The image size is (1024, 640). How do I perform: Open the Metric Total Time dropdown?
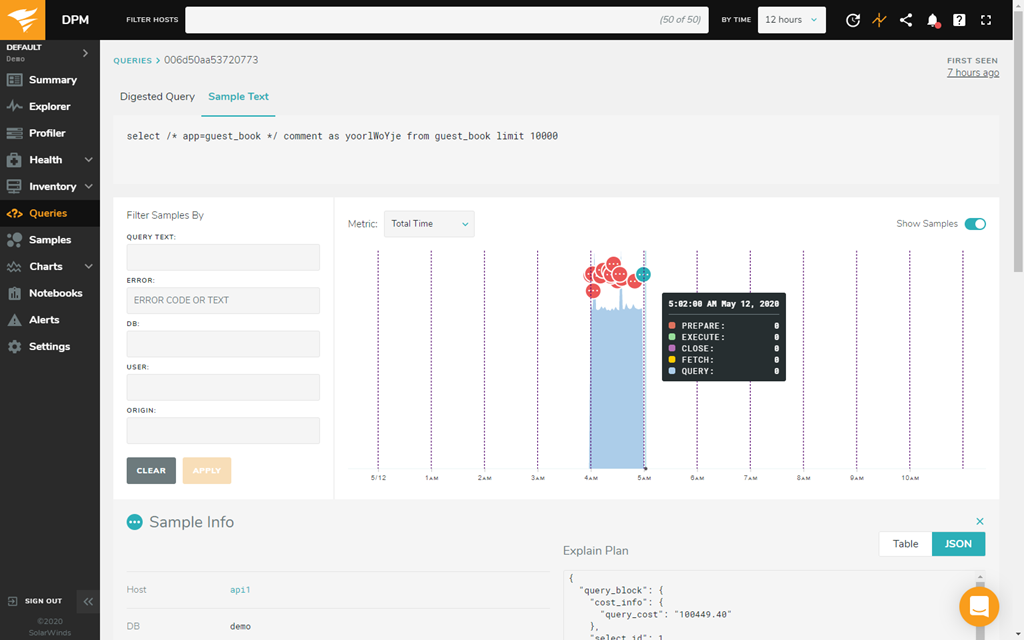click(429, 224)
